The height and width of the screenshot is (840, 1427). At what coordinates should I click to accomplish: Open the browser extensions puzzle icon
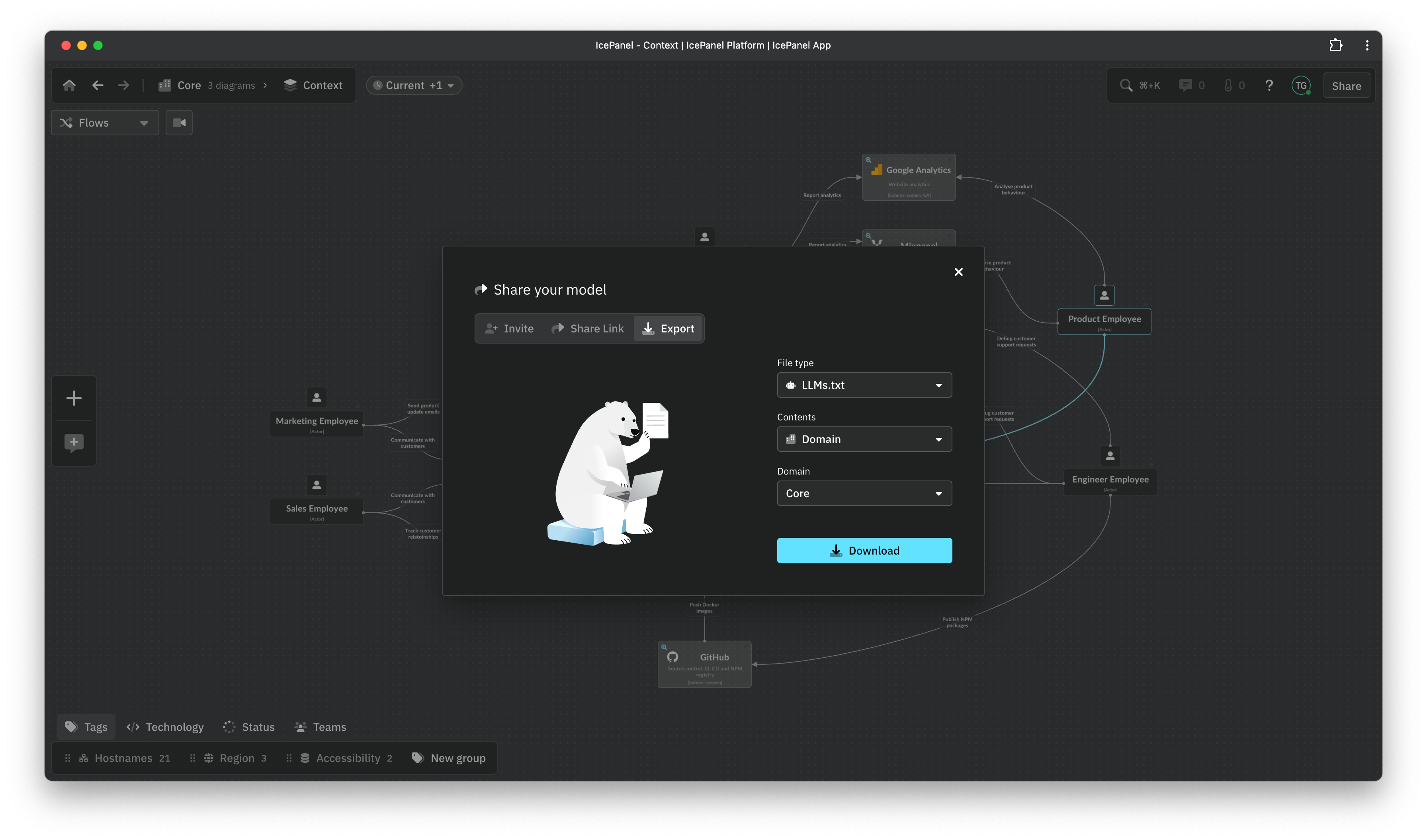click(1335, 45)
